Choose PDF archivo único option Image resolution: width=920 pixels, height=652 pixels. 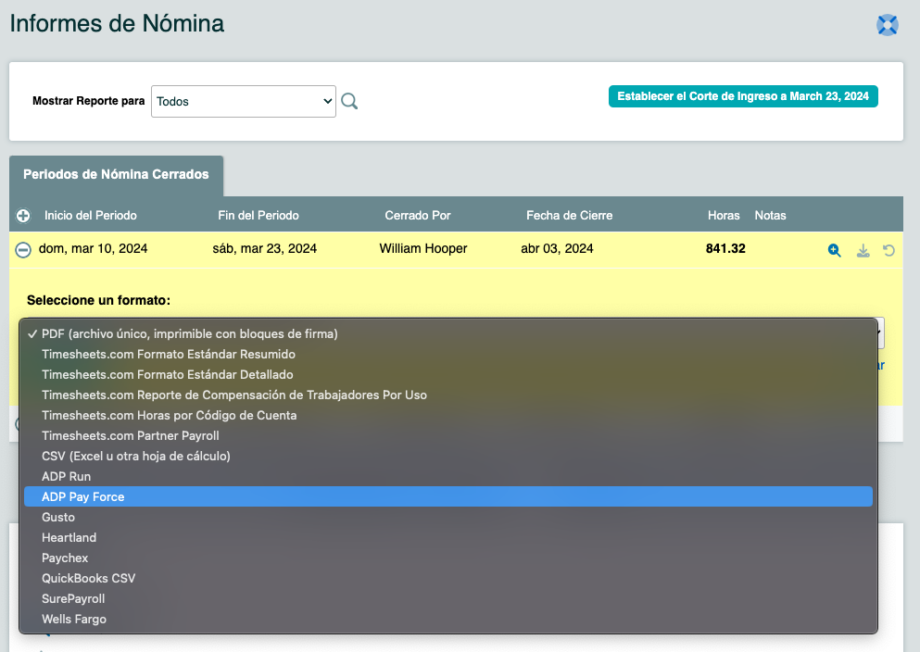point(448,334)
